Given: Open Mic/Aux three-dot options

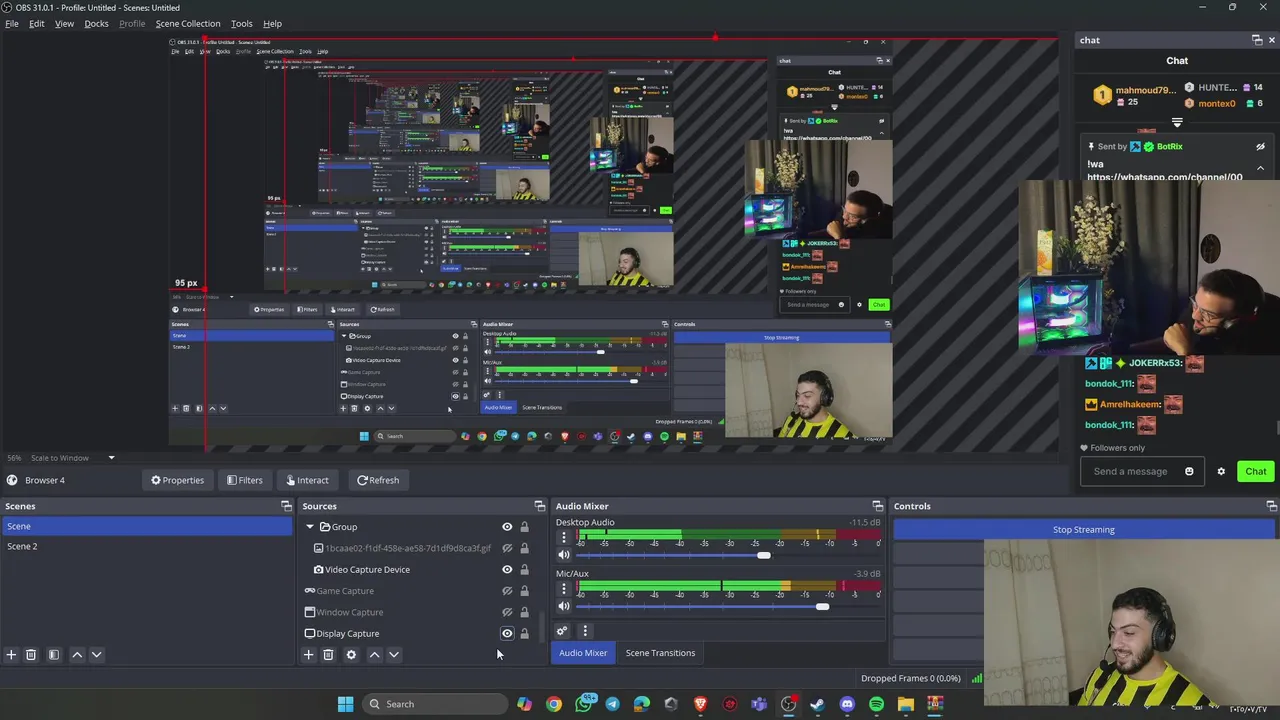Looking at the screenshot, I should (x=564, y=589).
